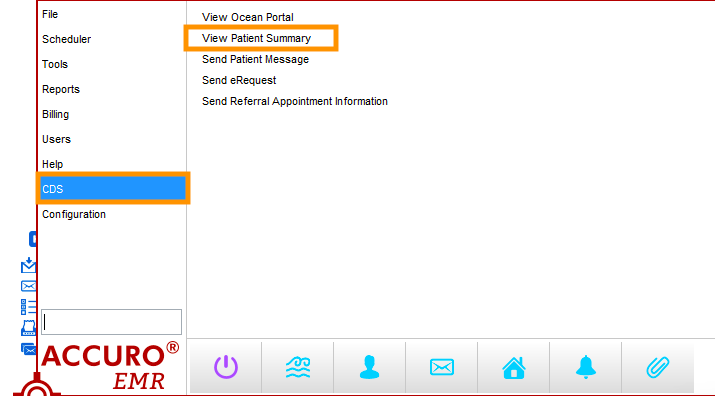Open the envelope mail icon
The image size is (715, 396).
click(x=441, y=367)
